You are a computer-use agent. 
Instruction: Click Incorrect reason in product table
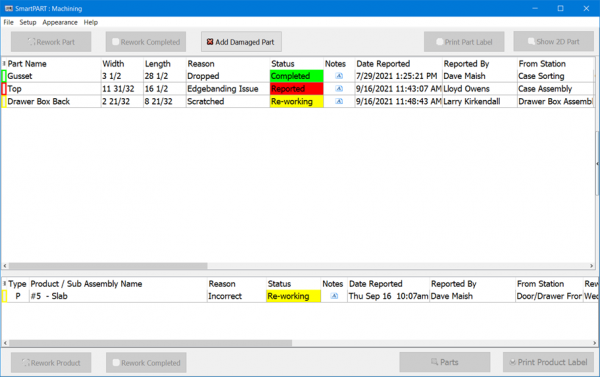(x=236, y=296)
